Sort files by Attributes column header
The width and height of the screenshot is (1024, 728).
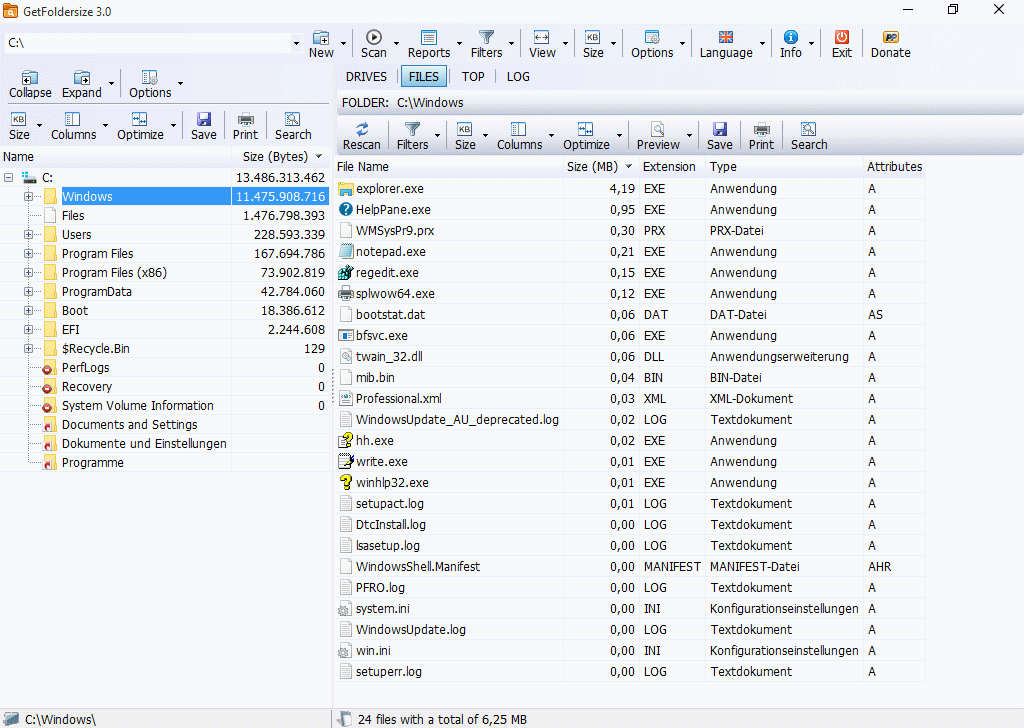coord(894,166)
